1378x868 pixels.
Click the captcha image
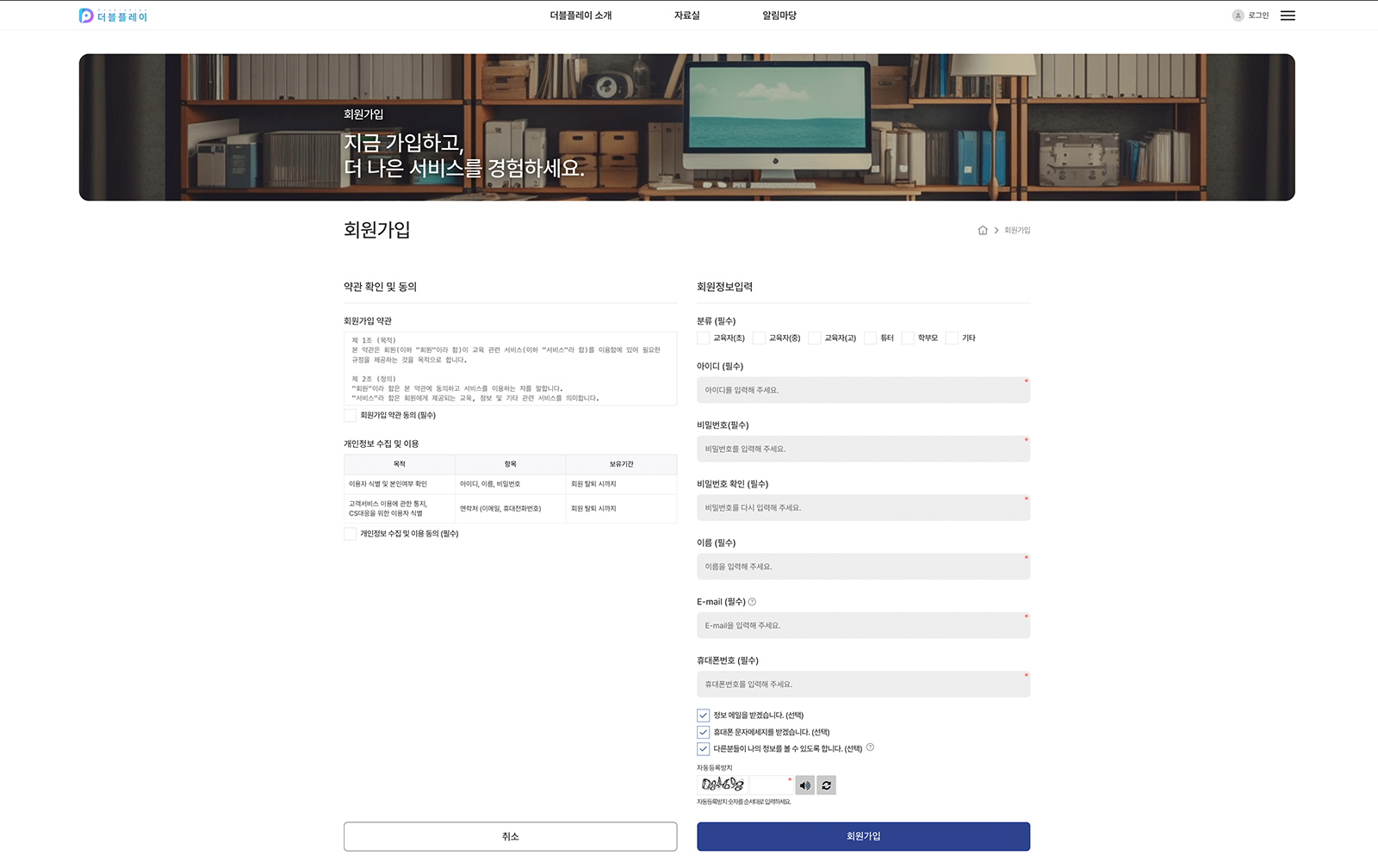[722, 784]
